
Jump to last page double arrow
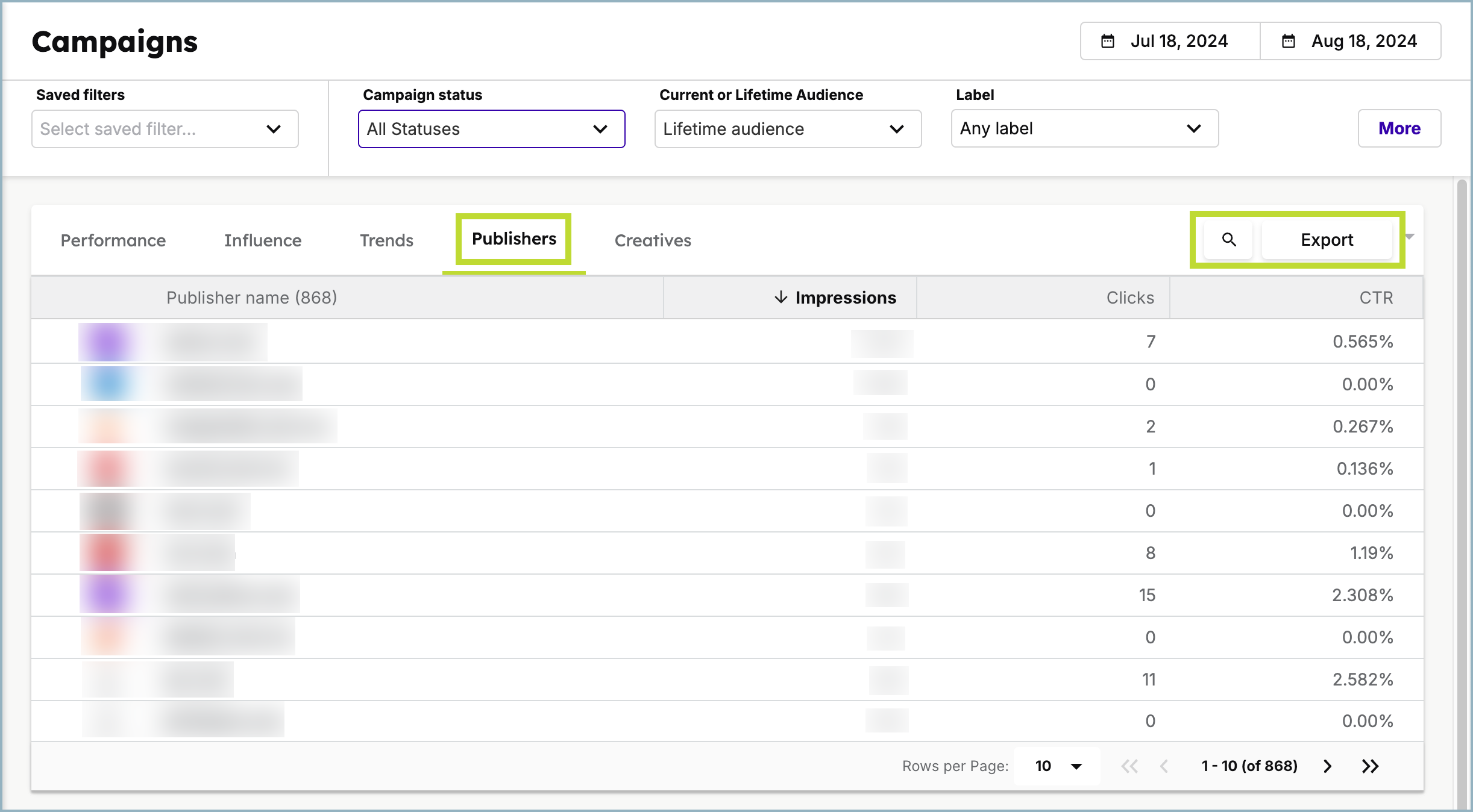[1370, 766]
